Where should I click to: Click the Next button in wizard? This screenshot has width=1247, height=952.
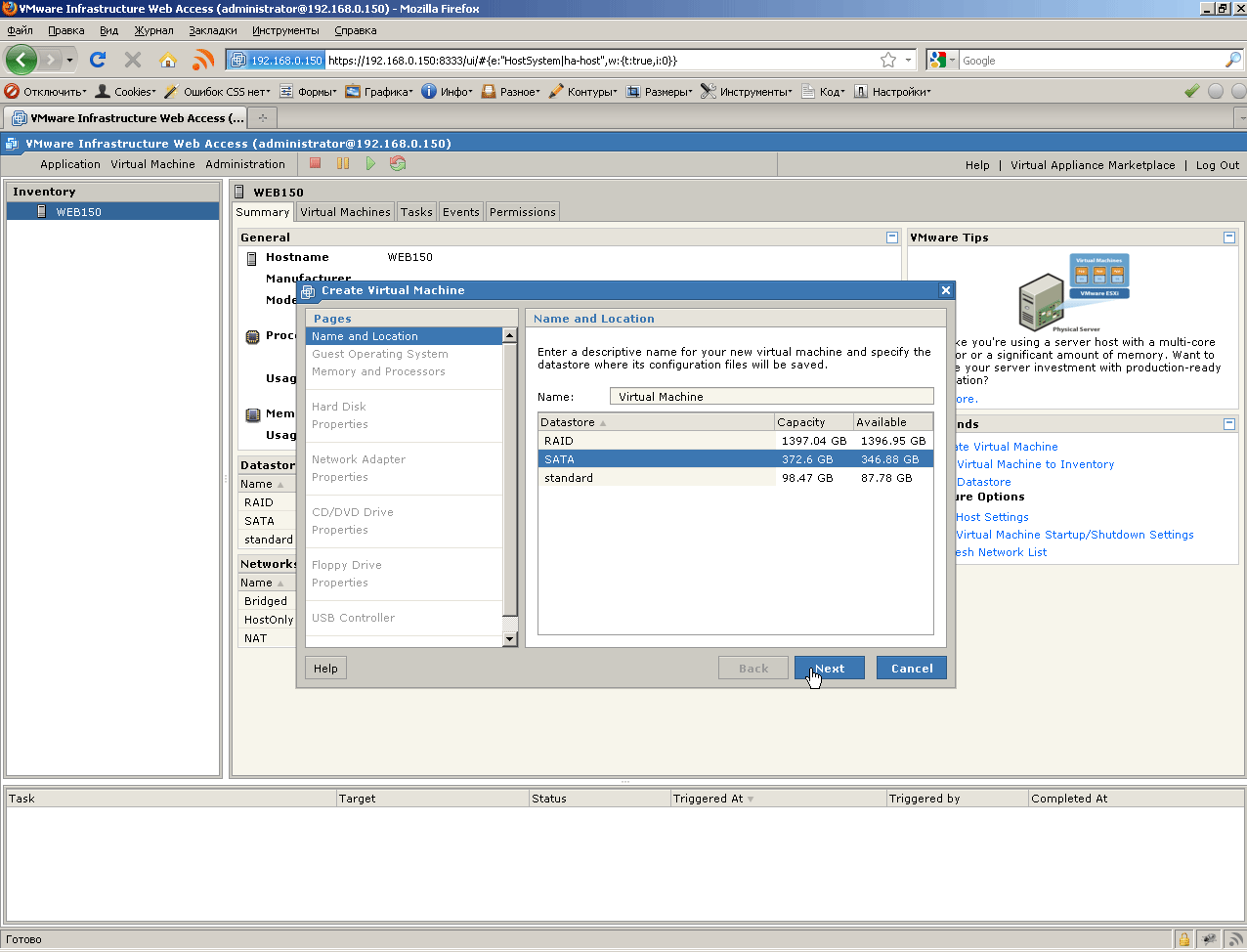830,669
